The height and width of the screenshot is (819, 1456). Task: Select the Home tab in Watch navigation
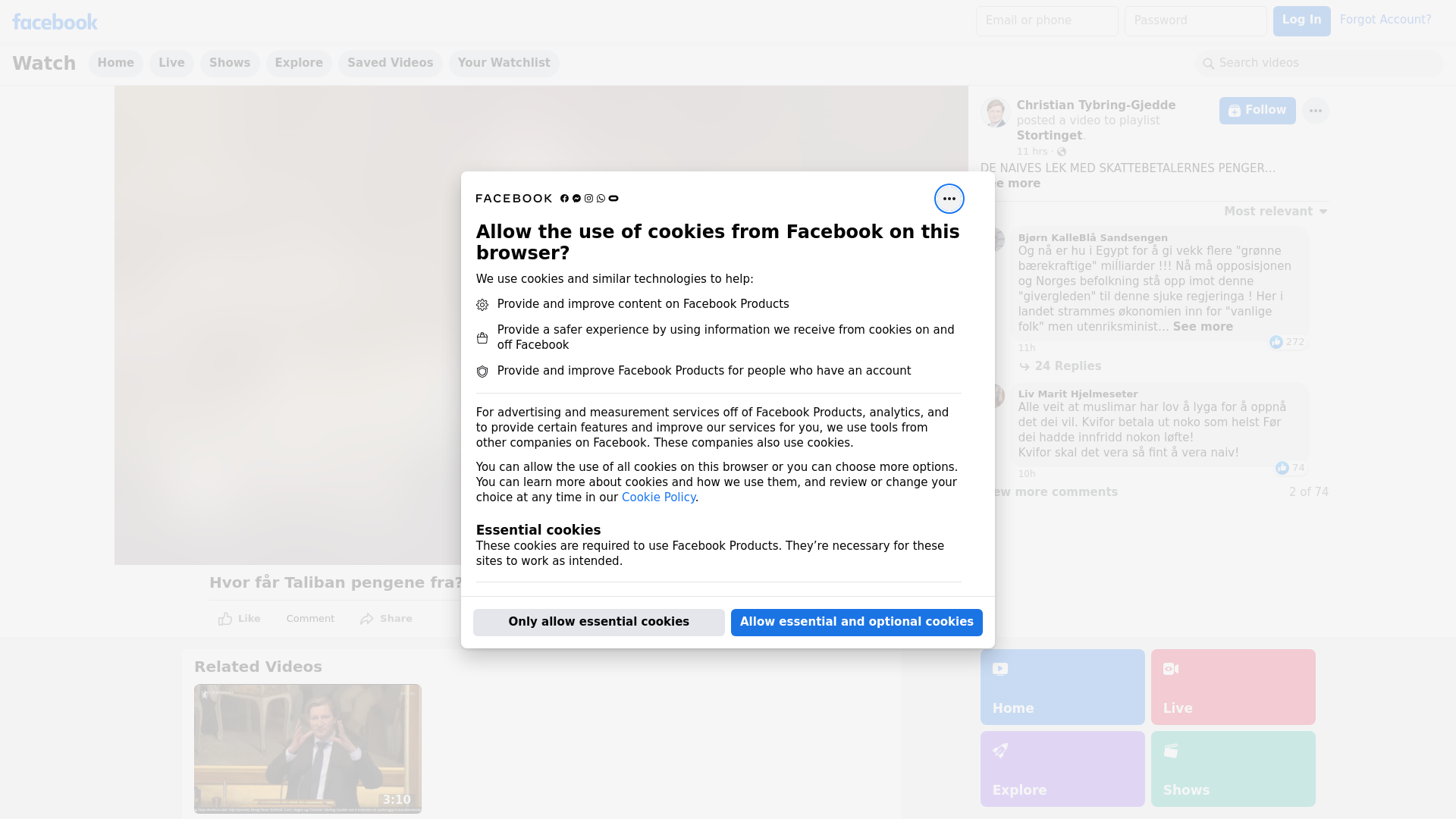tap(115, 64)
